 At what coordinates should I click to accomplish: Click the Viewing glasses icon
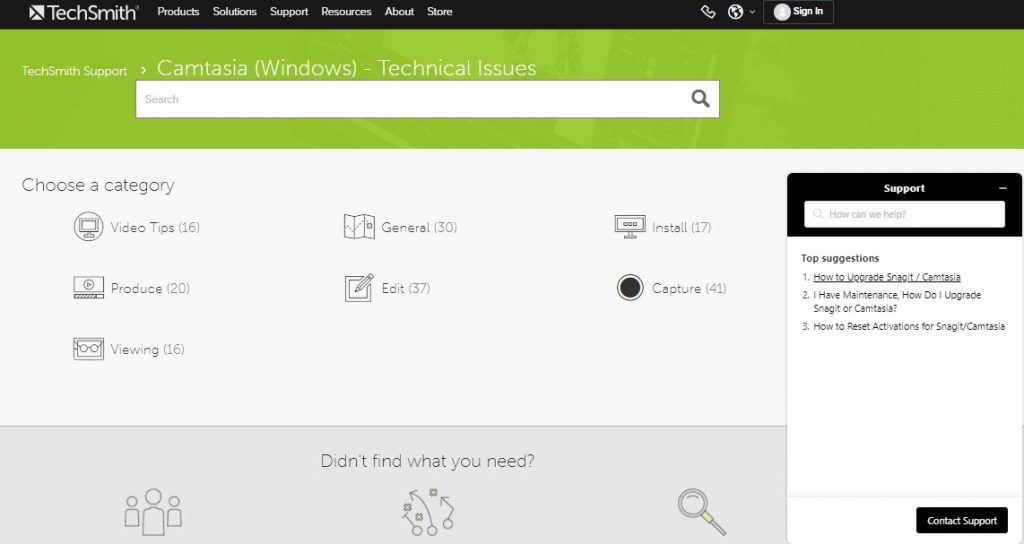pyautogui.click(x=88, y=349)
